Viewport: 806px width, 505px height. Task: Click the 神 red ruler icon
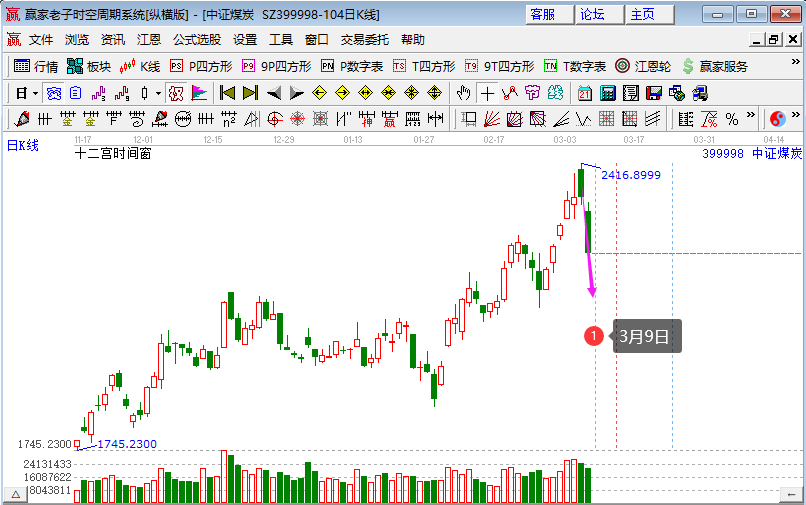367,119
